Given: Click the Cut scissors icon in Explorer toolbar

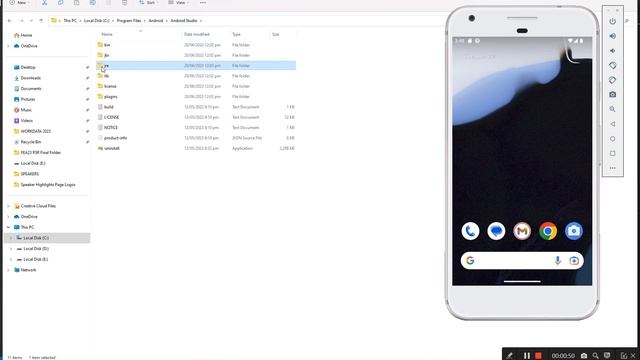Looking at the screenshot, I should point(44,2).
